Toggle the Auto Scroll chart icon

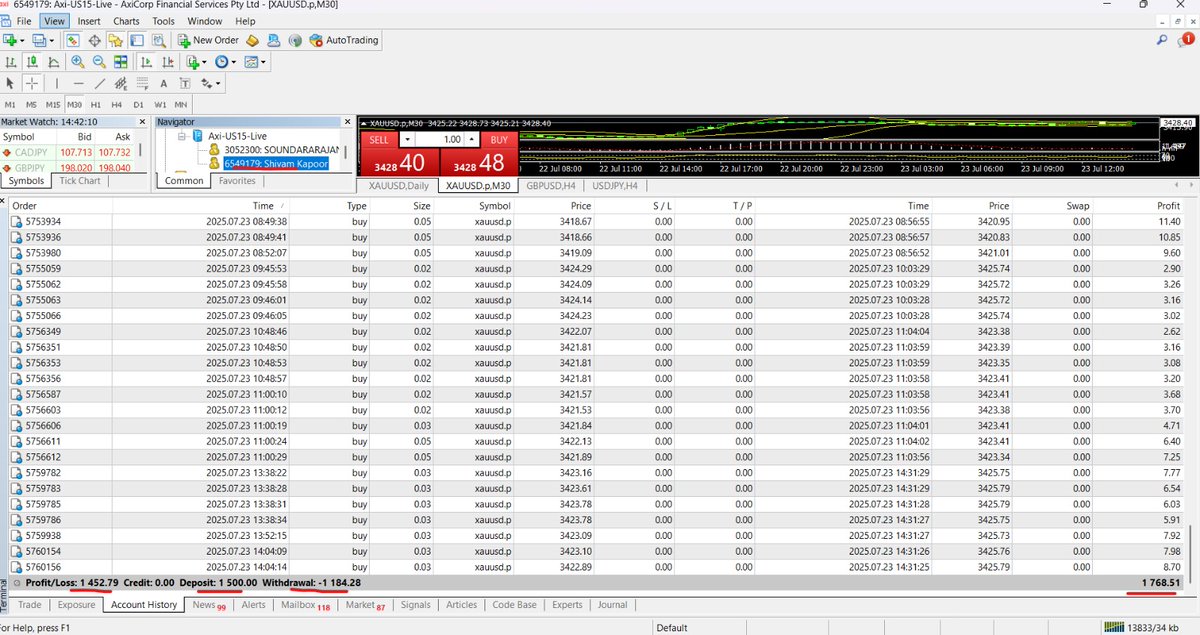145,62
